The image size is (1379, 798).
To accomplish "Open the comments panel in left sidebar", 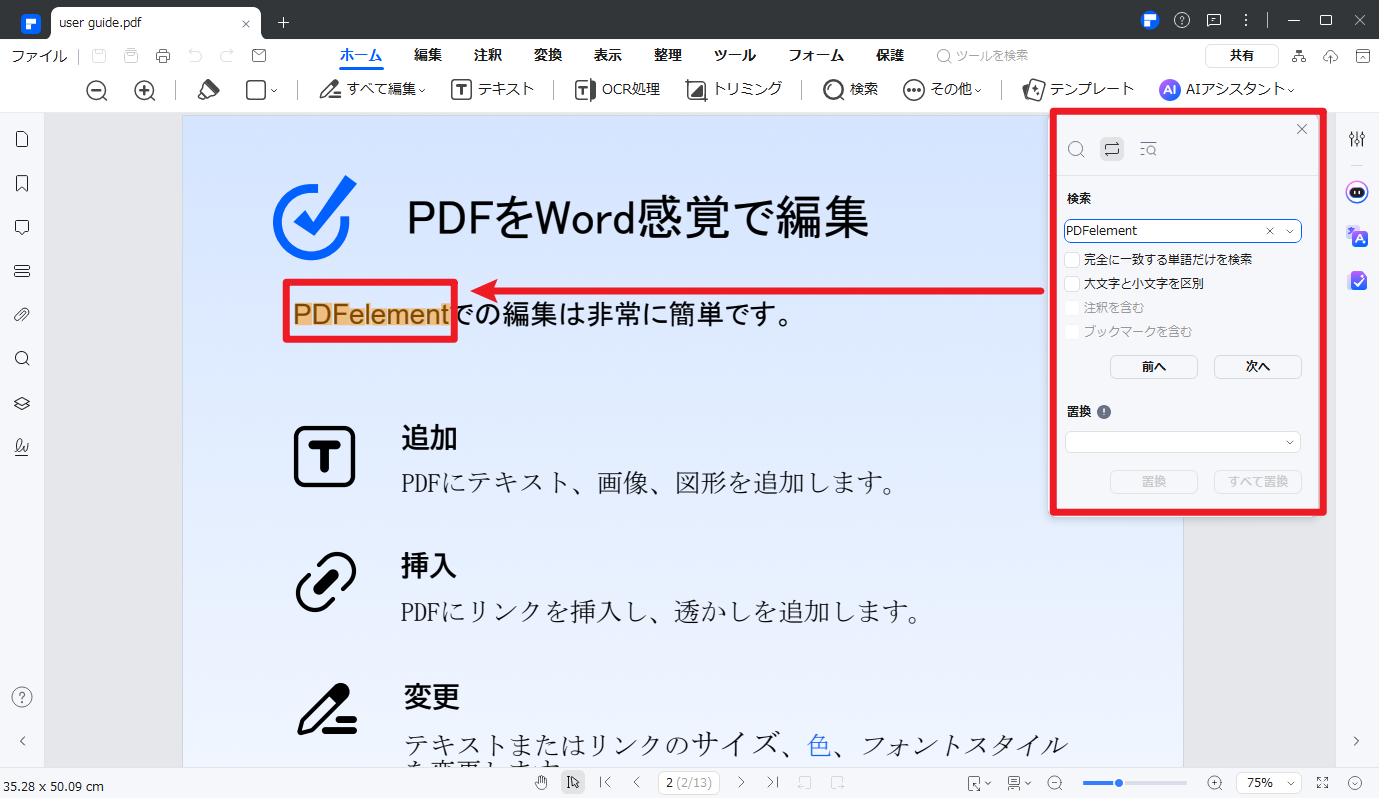I will point(22,227).
